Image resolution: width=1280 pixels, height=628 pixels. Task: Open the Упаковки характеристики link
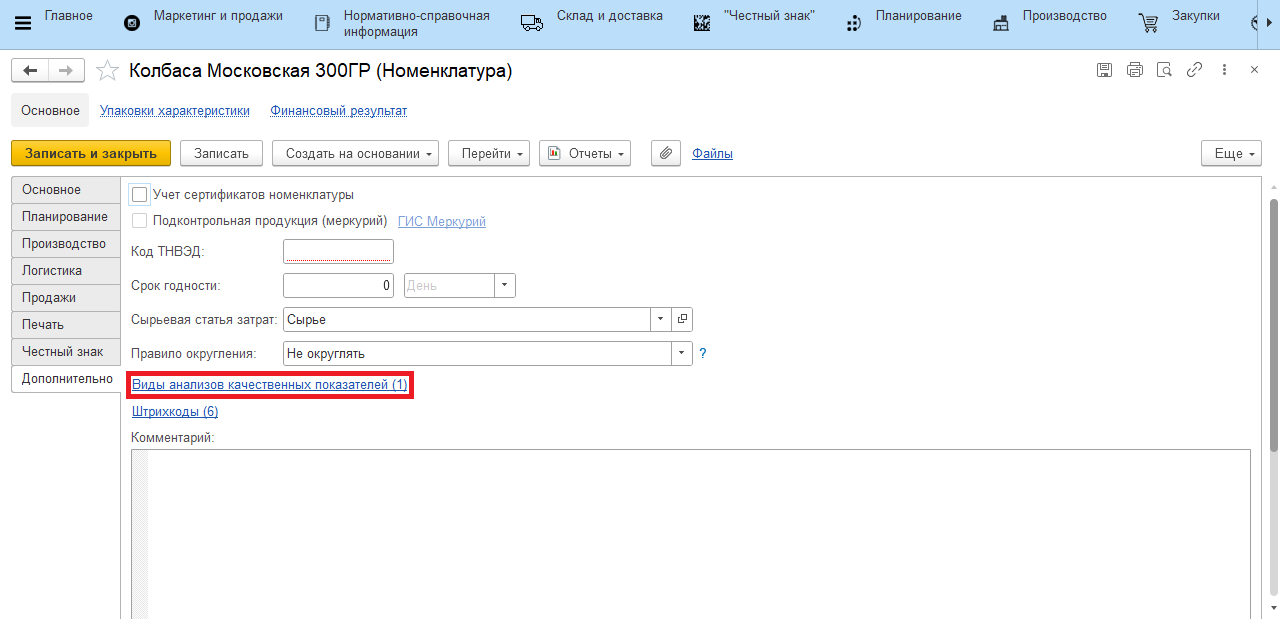[x=175, y=111]
